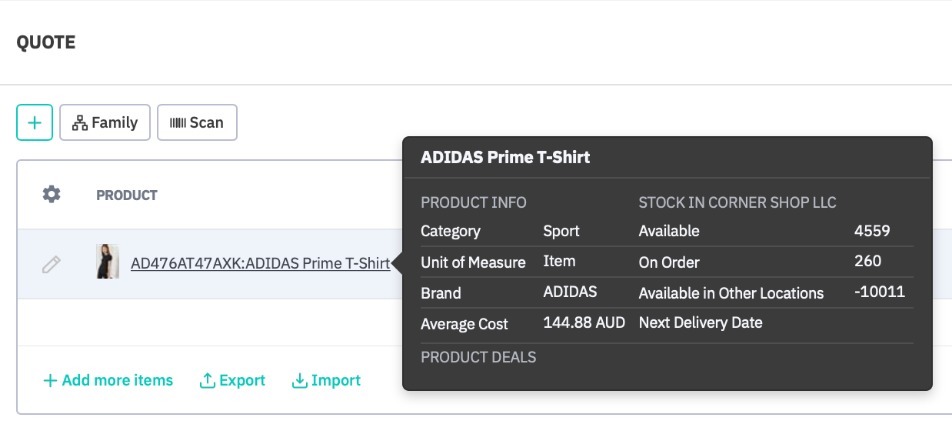Click the ADIDAS Prime T-Shirt tooltip title
The image size is (952, 434).
pos(505,157)
